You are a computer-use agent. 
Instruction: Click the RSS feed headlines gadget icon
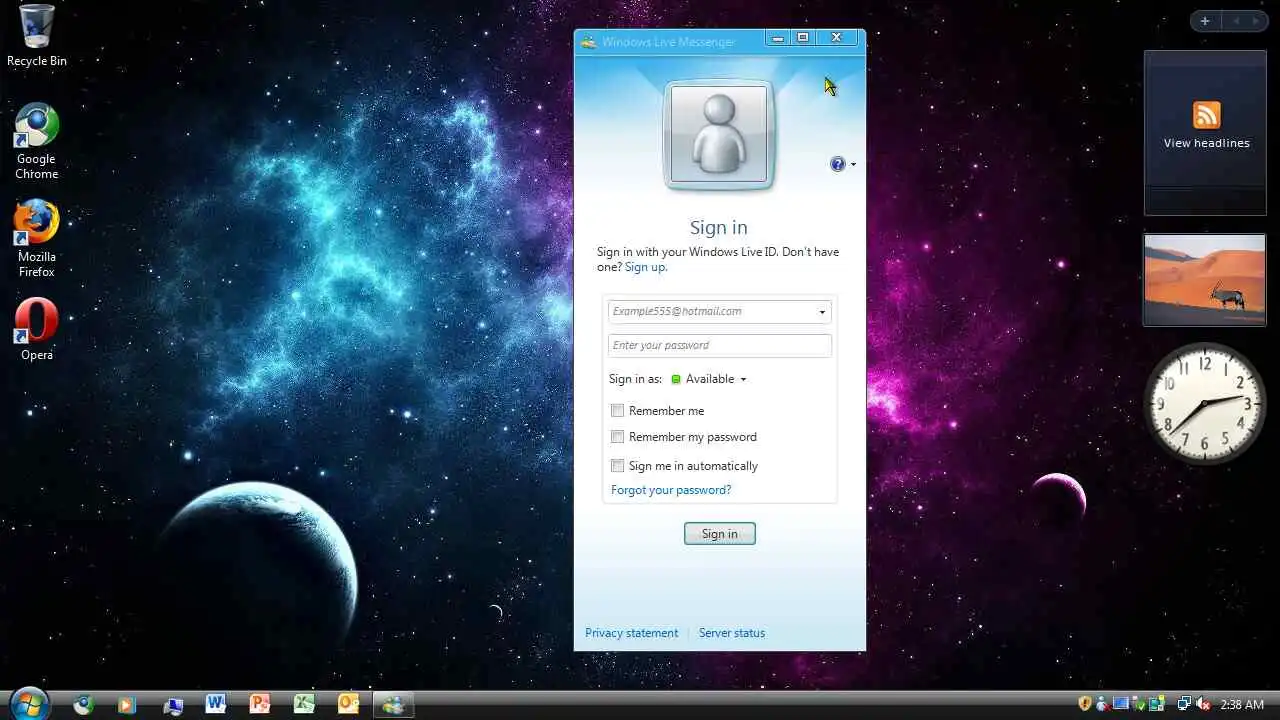(x=1207, y=115)
